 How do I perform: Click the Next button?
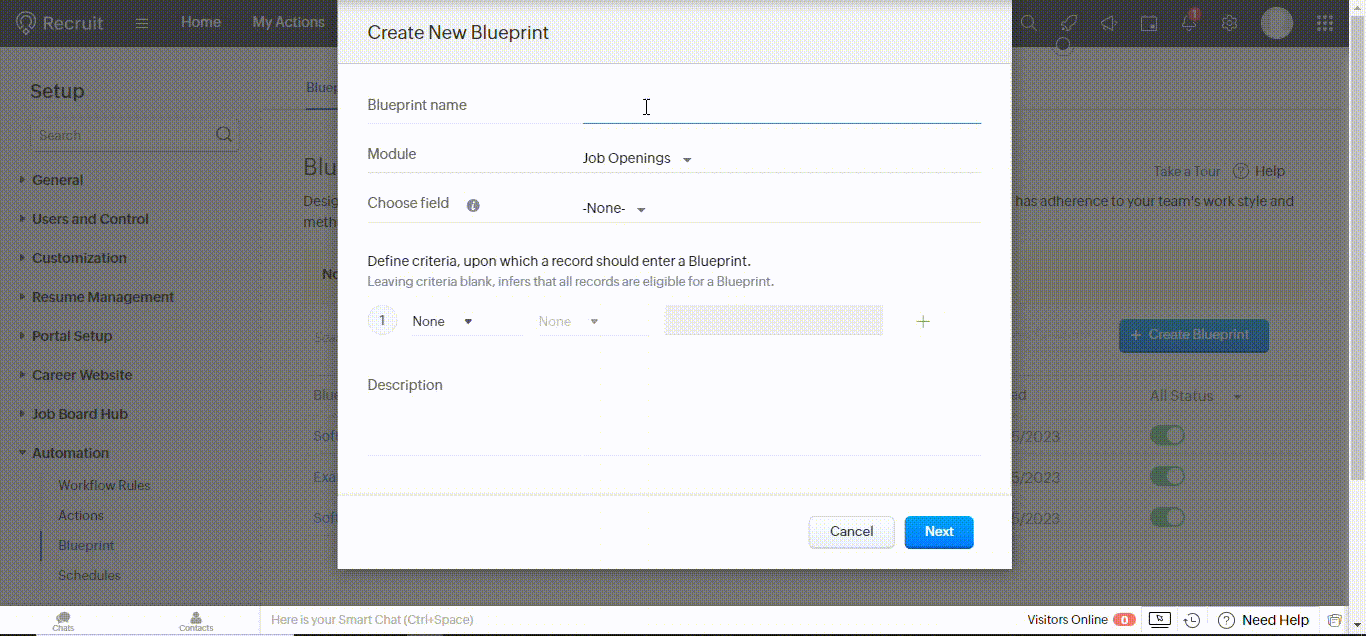tap(938, 532)
